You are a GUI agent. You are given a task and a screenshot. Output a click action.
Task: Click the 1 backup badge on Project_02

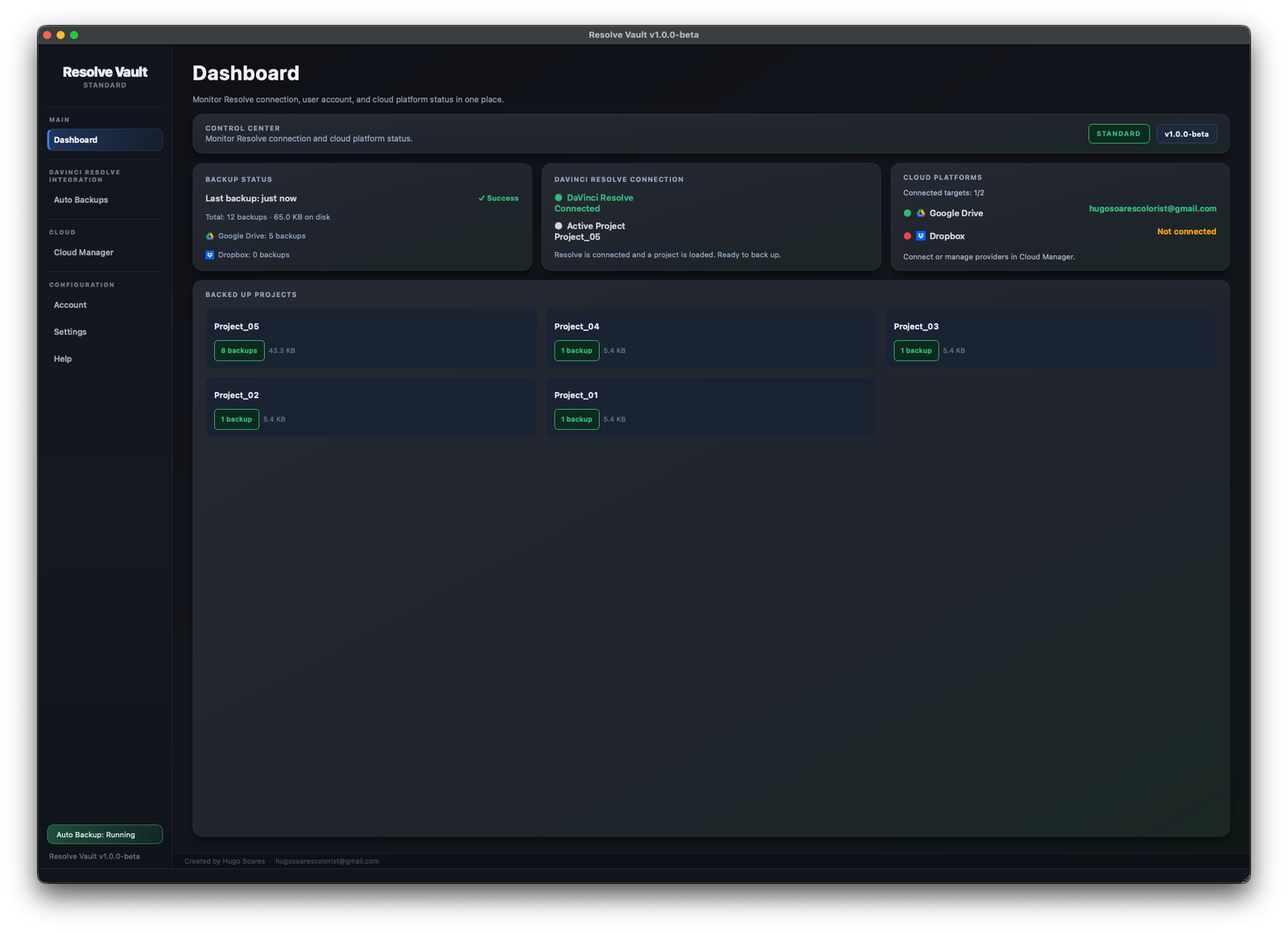tap(237, 419)
